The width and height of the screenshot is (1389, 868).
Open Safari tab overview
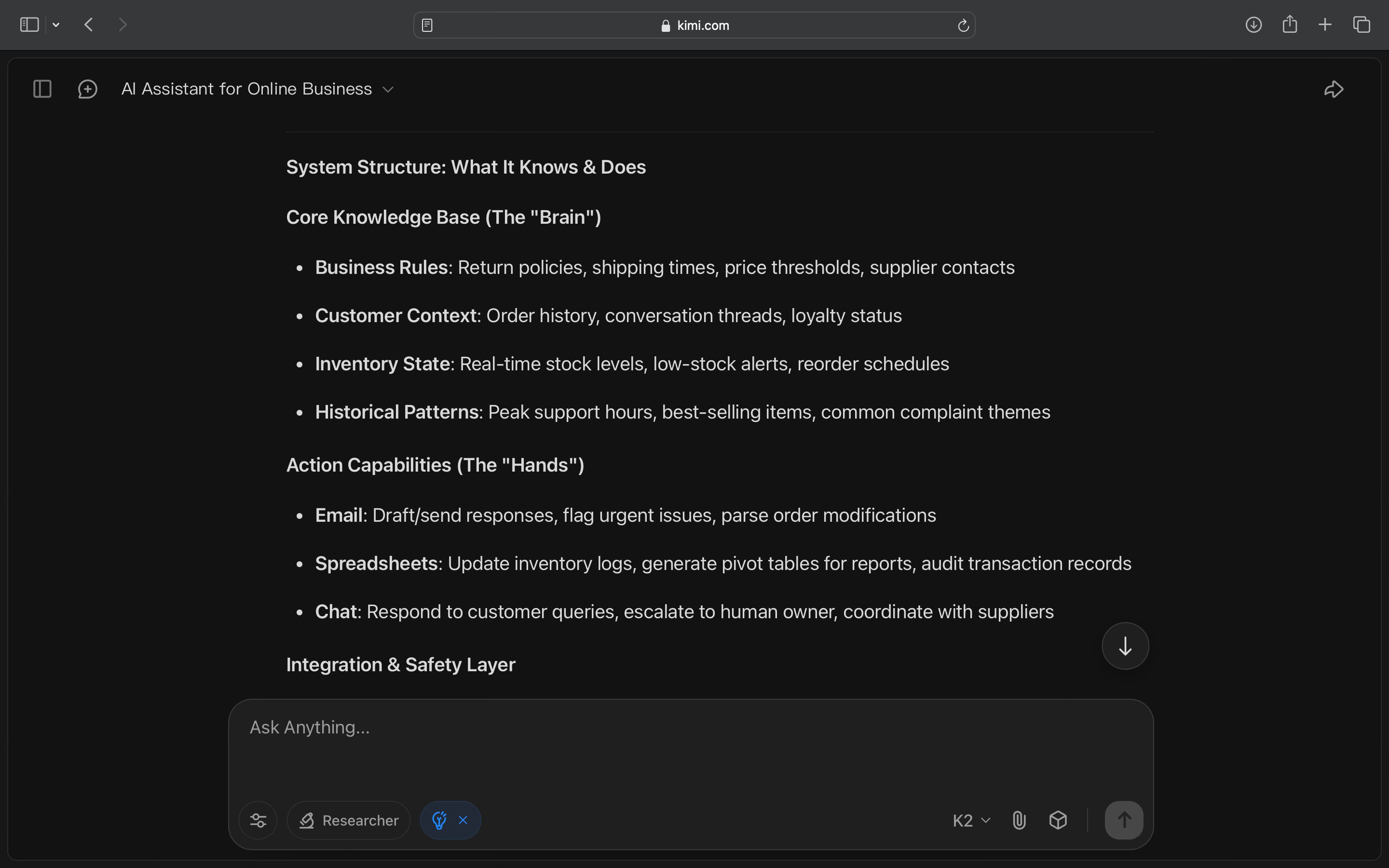(1362, 25)
